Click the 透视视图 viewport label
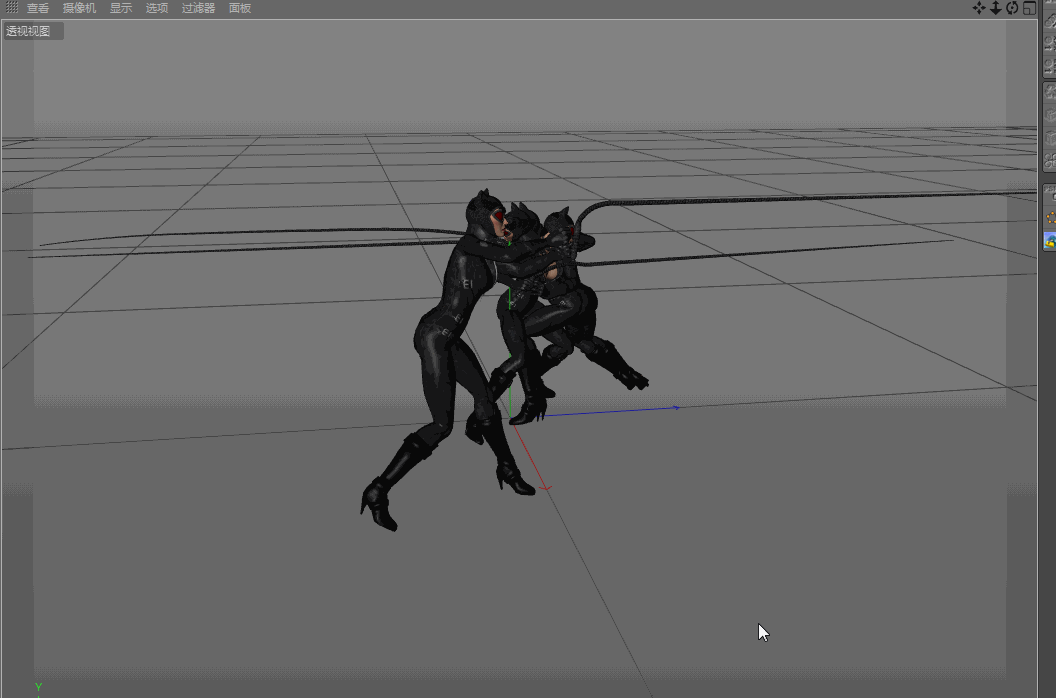This screenshot has width=1056, height=698. [34, 31]
